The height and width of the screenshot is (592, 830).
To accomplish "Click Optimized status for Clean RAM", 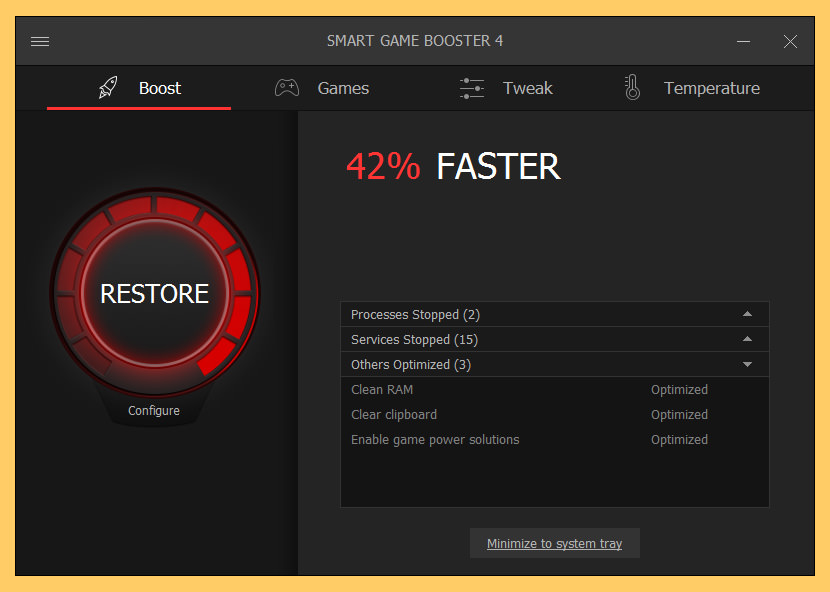I will click(679, 390).
